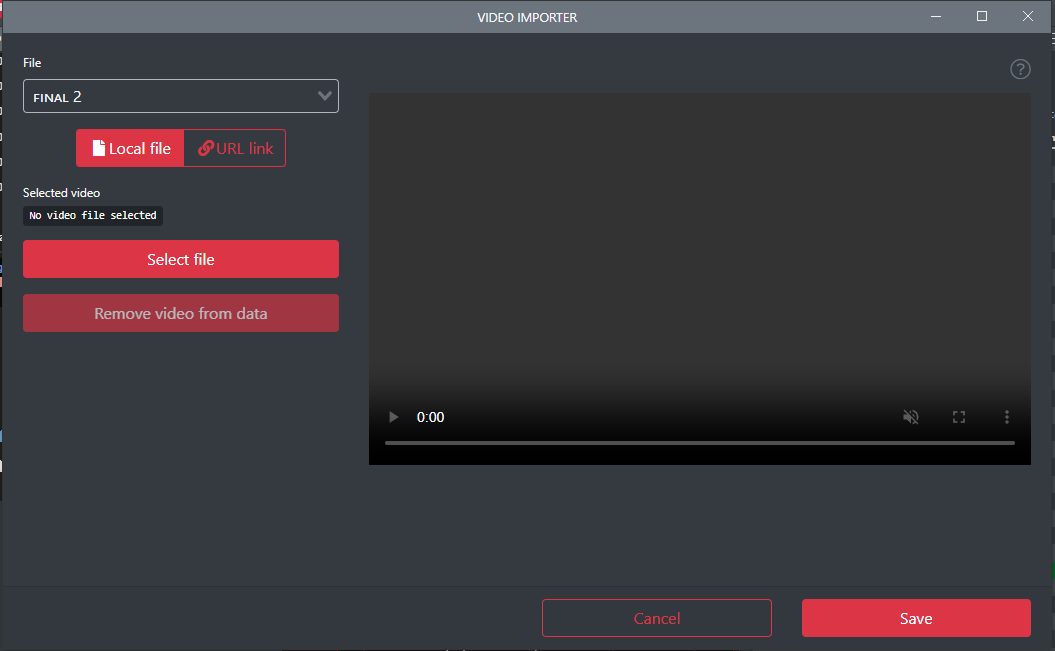Enter fullscreen mode in the video player

tap(958, 417)
